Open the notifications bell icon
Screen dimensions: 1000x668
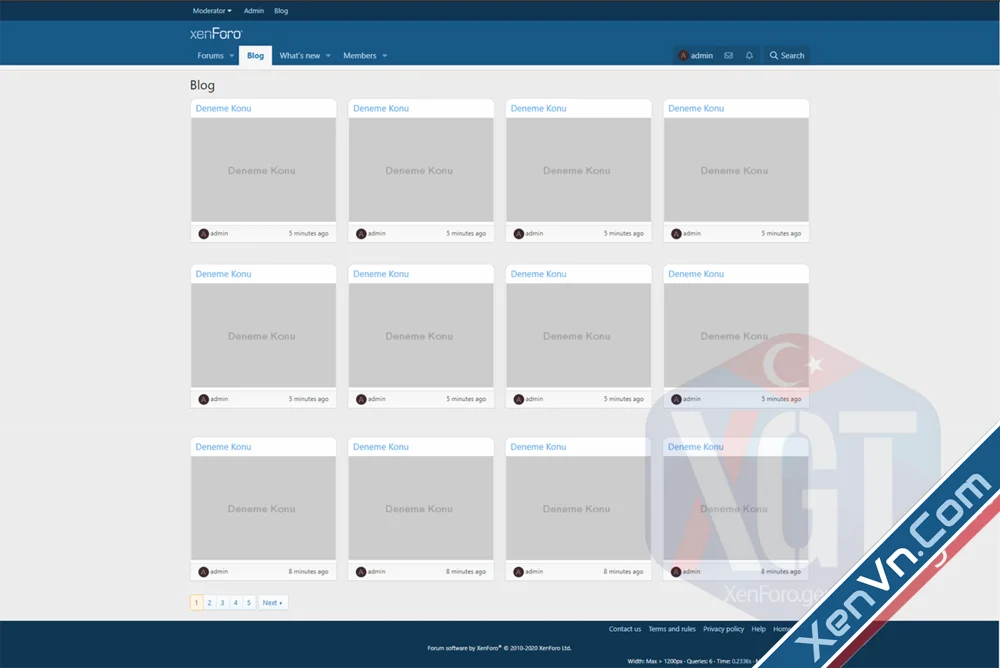pos(749,55)
